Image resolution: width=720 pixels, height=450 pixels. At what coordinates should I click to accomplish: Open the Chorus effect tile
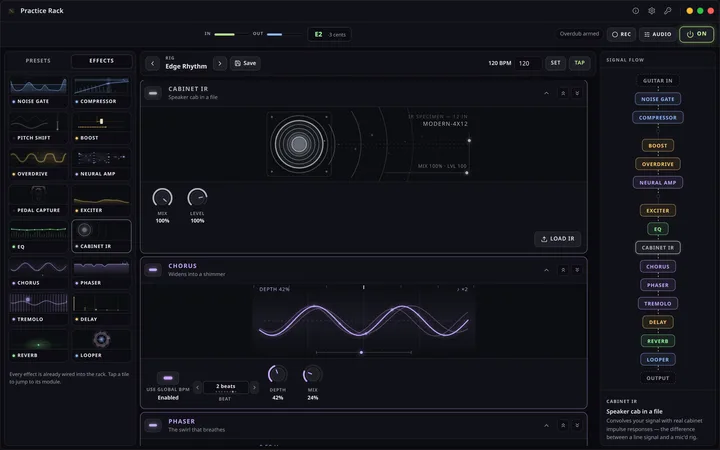38,273
